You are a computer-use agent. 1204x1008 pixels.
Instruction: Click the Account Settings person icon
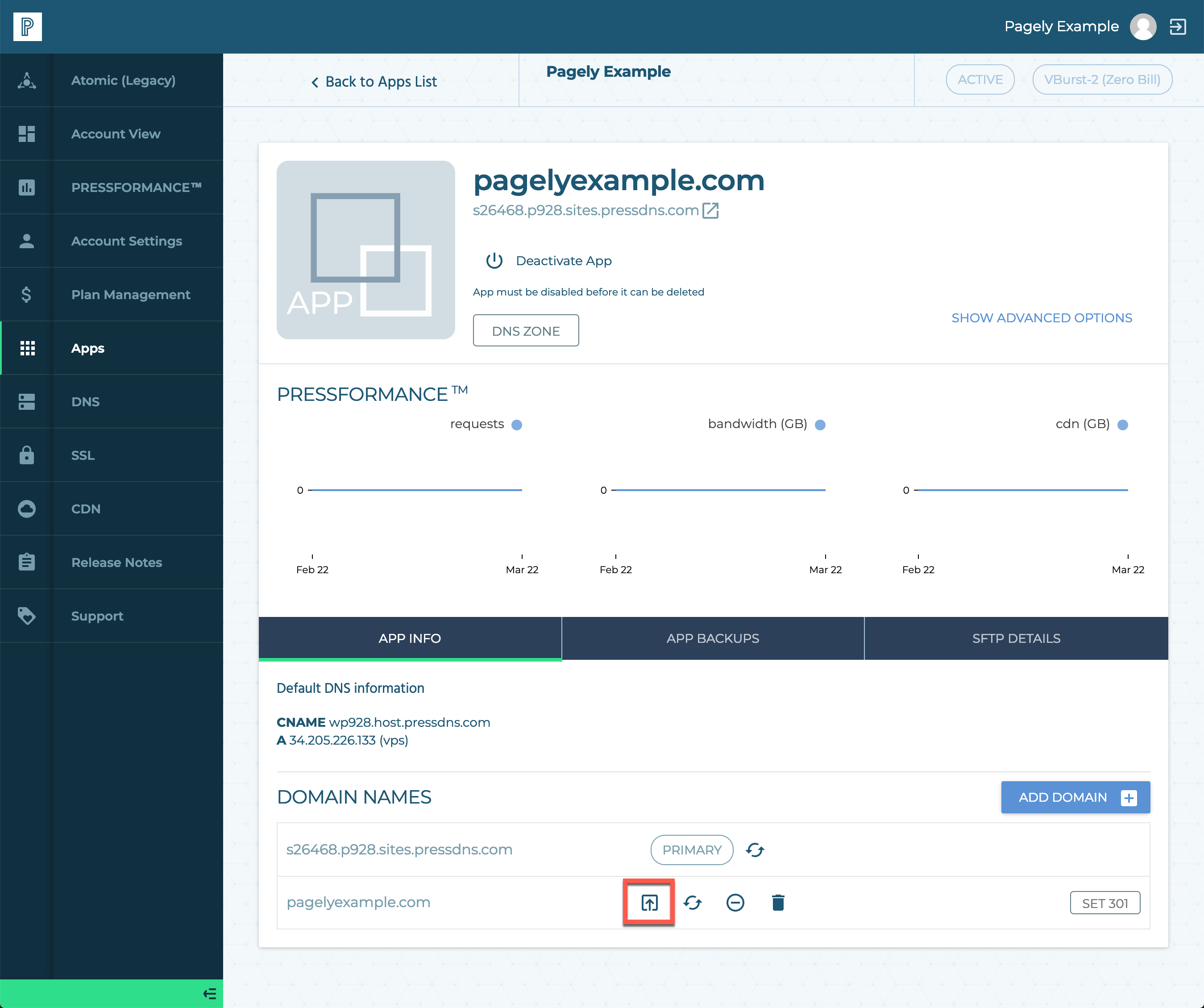27,241
